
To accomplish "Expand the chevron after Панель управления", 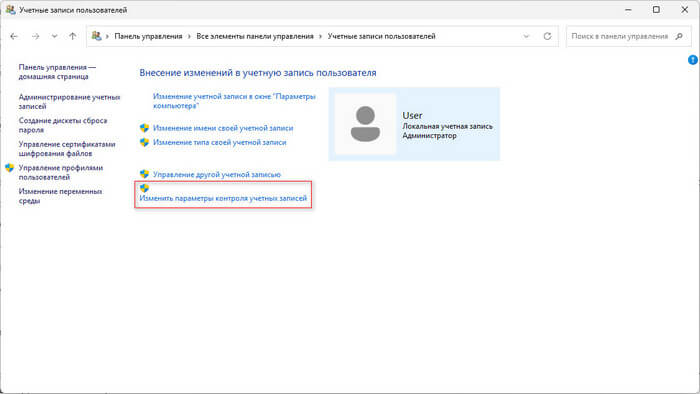I will 189,36.
